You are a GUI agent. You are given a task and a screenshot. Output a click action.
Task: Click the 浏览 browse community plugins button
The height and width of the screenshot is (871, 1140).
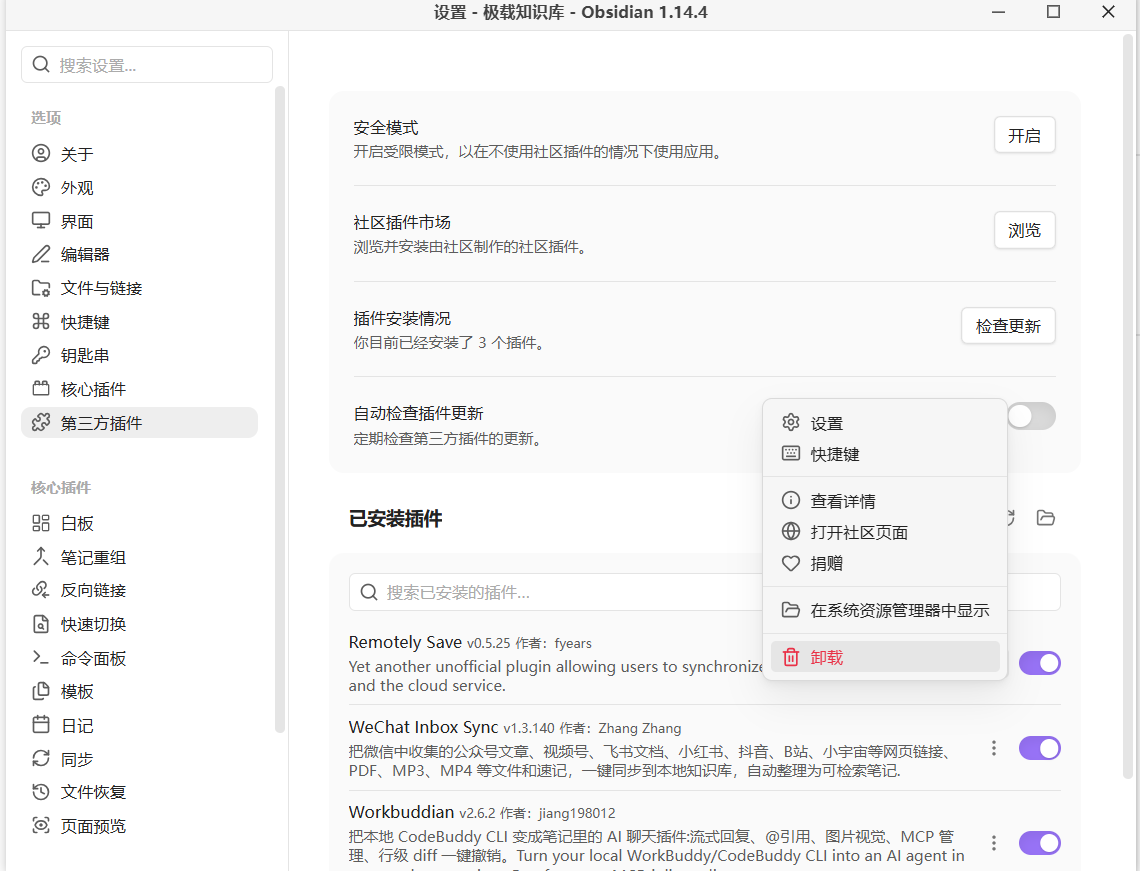[1024, 230]
